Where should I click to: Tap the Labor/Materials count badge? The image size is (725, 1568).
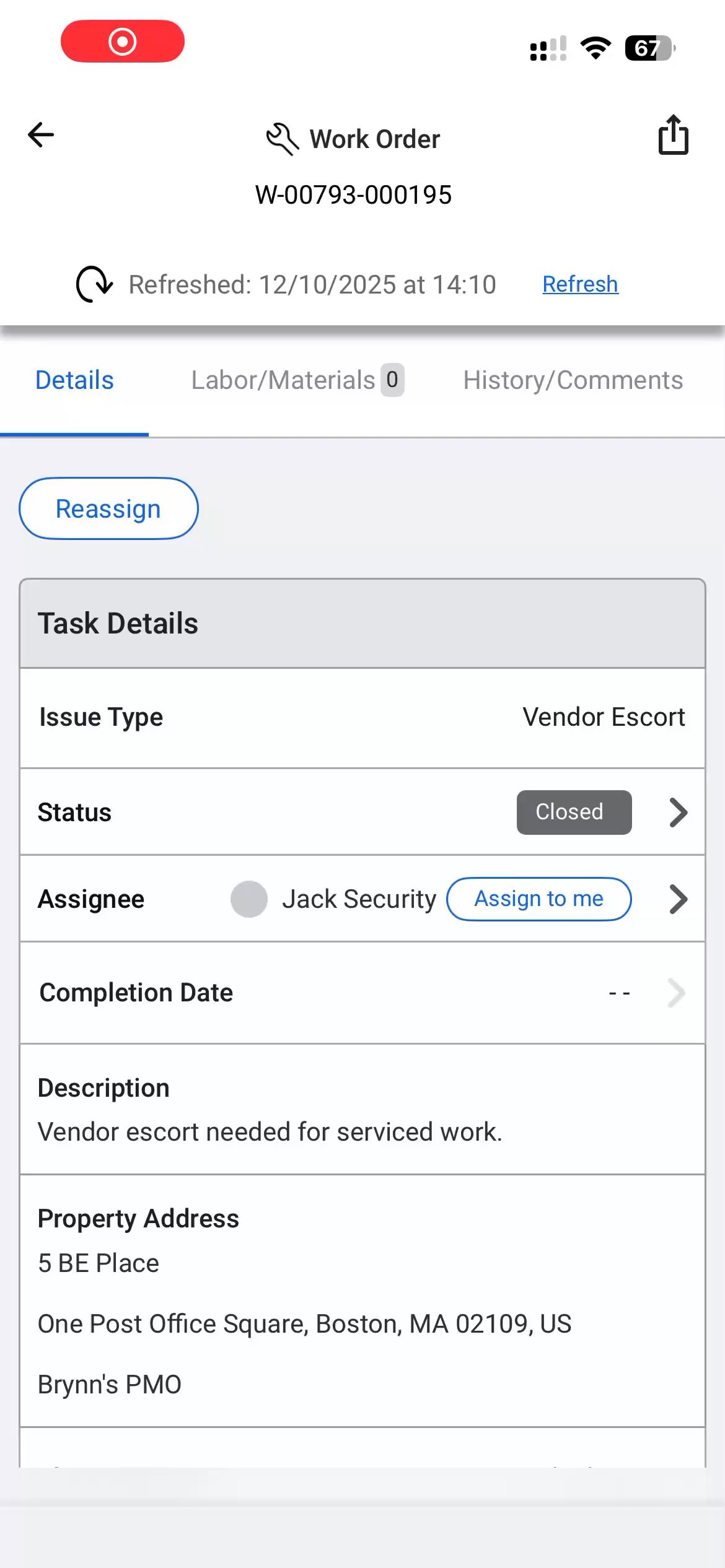click(392, 380)
